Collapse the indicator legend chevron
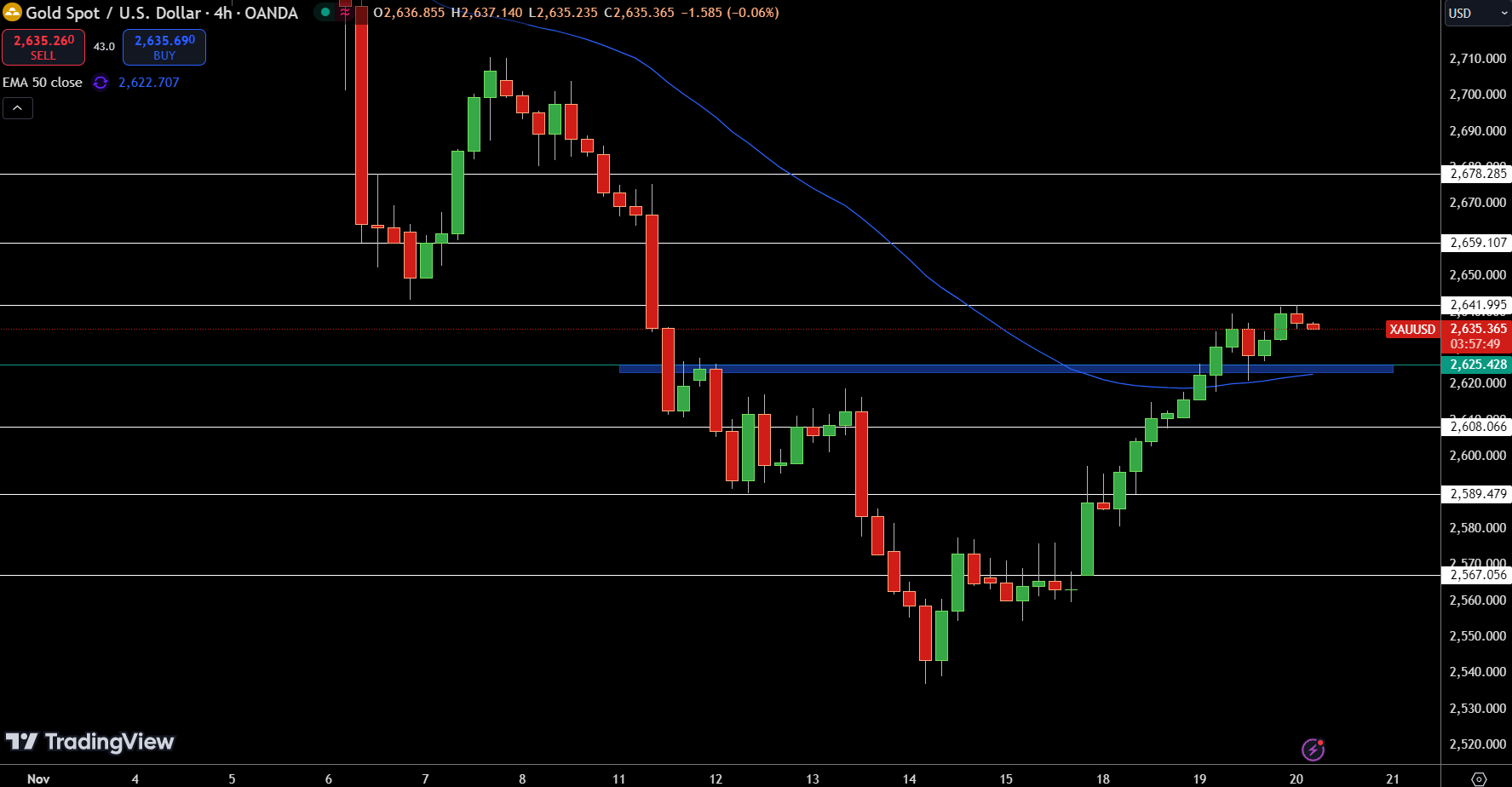The height and width of the screenshot is (787, 1512). tap(18, 108)
